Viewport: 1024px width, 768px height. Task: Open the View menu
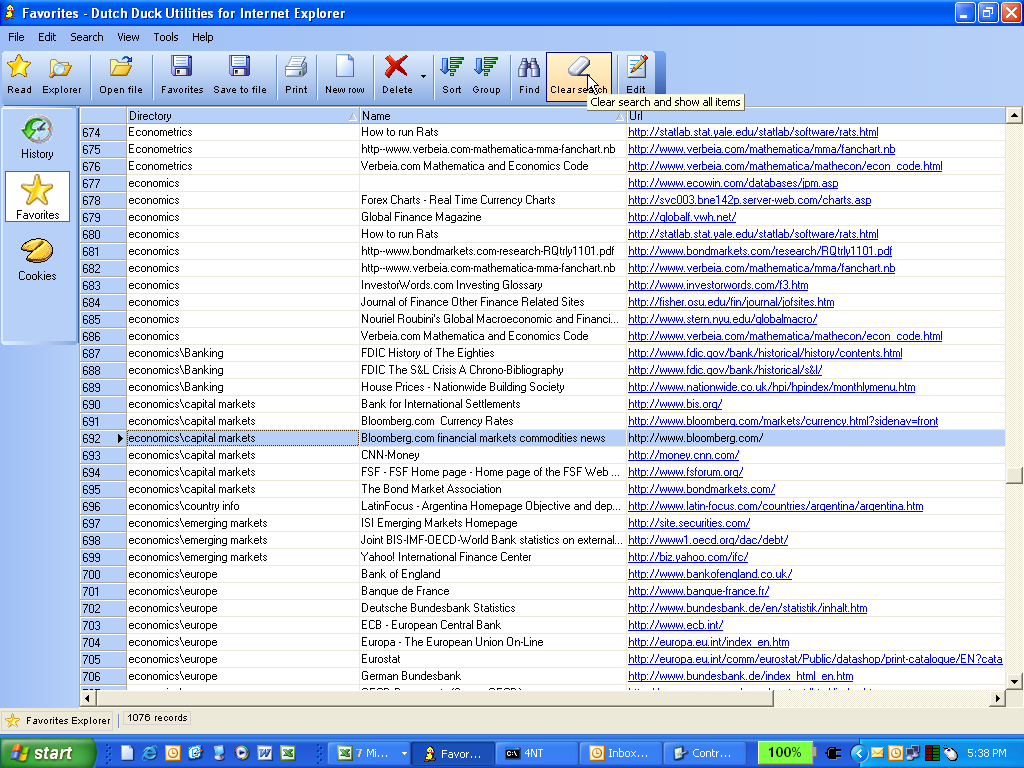pos(128,37)
